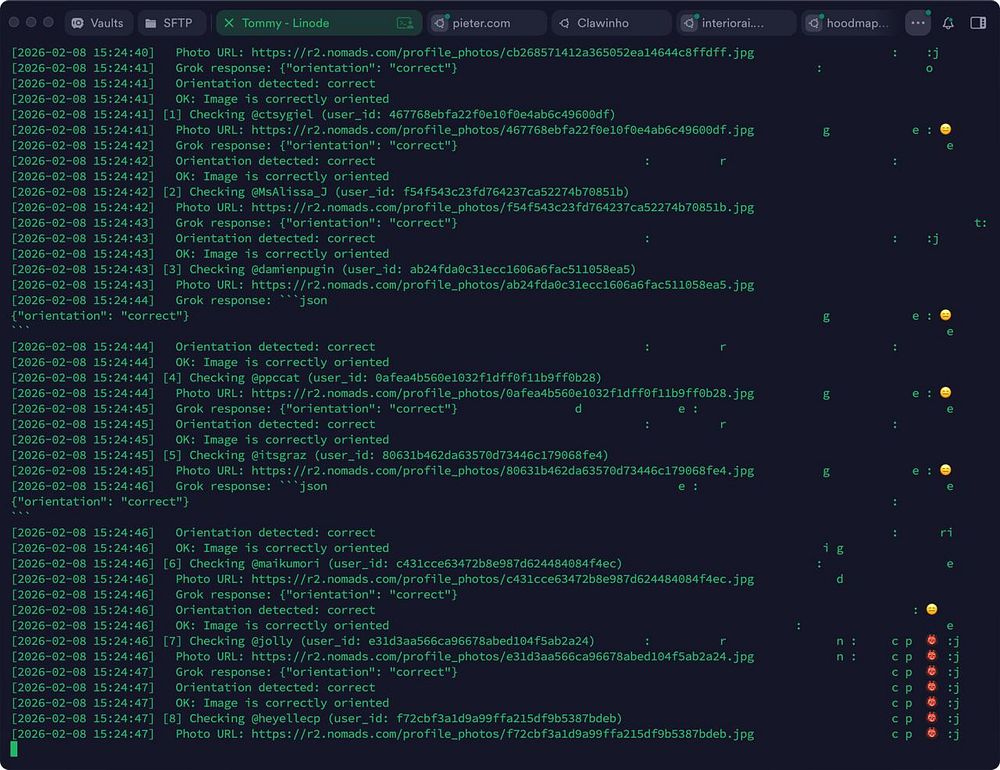
Task: Toggle the right side panel icon
Action: click(978, 23)
